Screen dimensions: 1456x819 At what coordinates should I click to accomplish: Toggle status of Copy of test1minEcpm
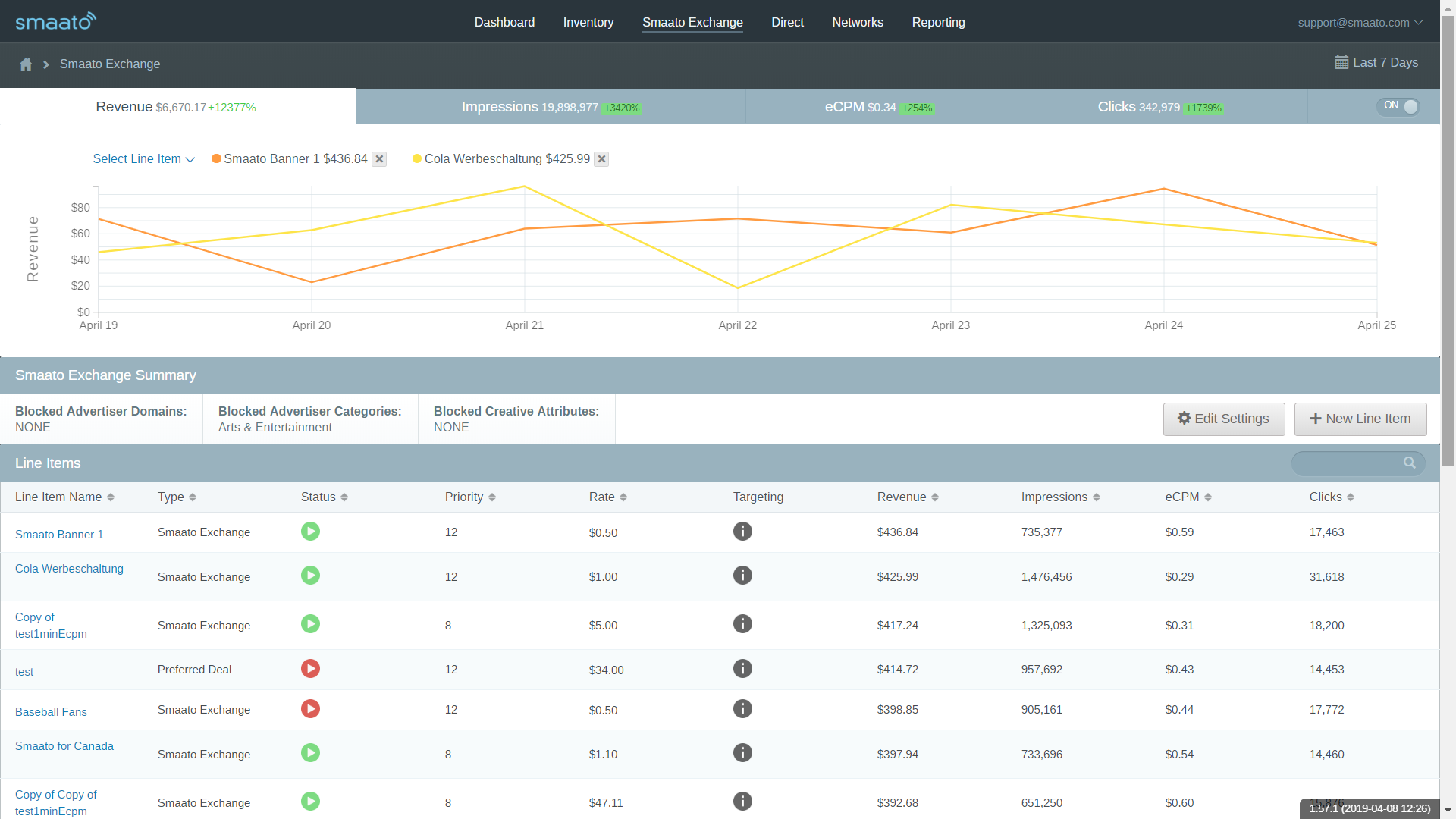point(310,624)
